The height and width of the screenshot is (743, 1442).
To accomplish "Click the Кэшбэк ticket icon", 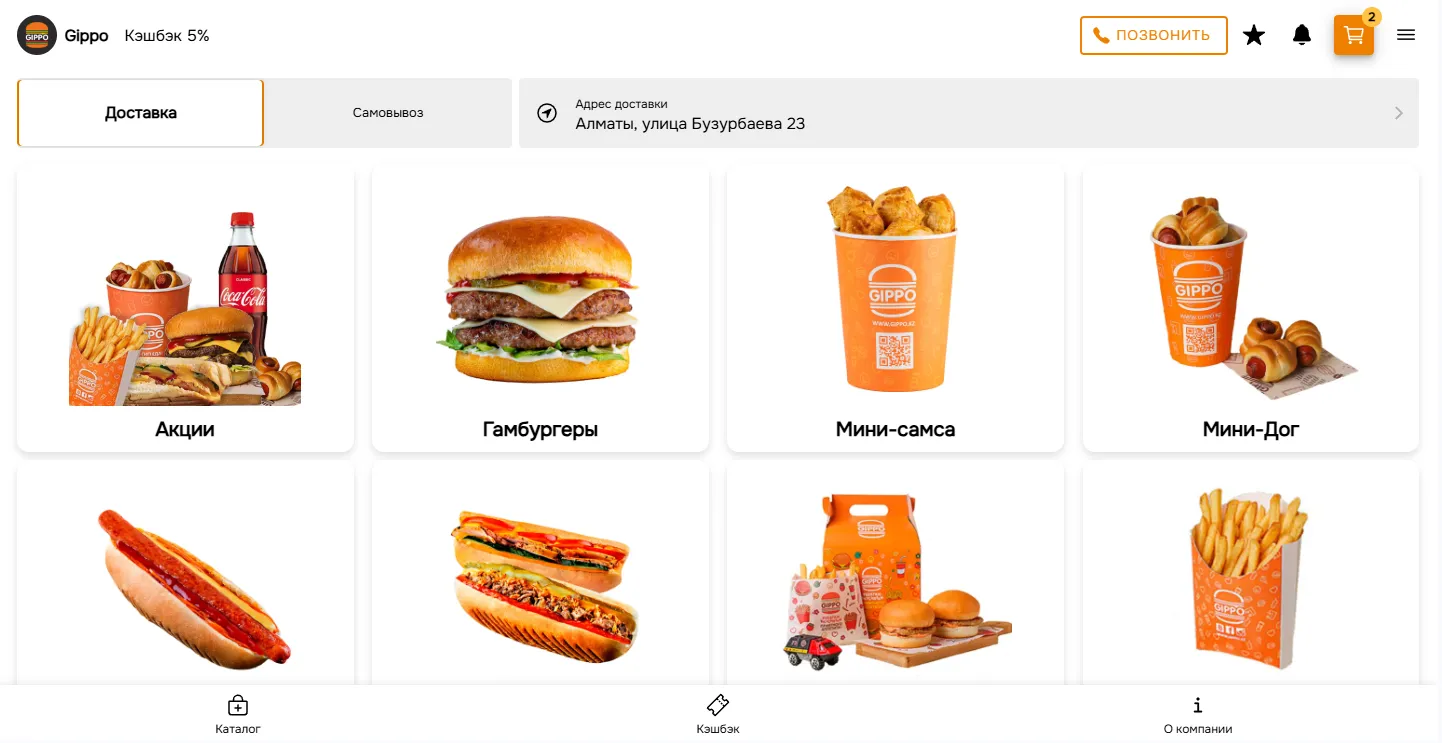I will click(x=718, y=705).
